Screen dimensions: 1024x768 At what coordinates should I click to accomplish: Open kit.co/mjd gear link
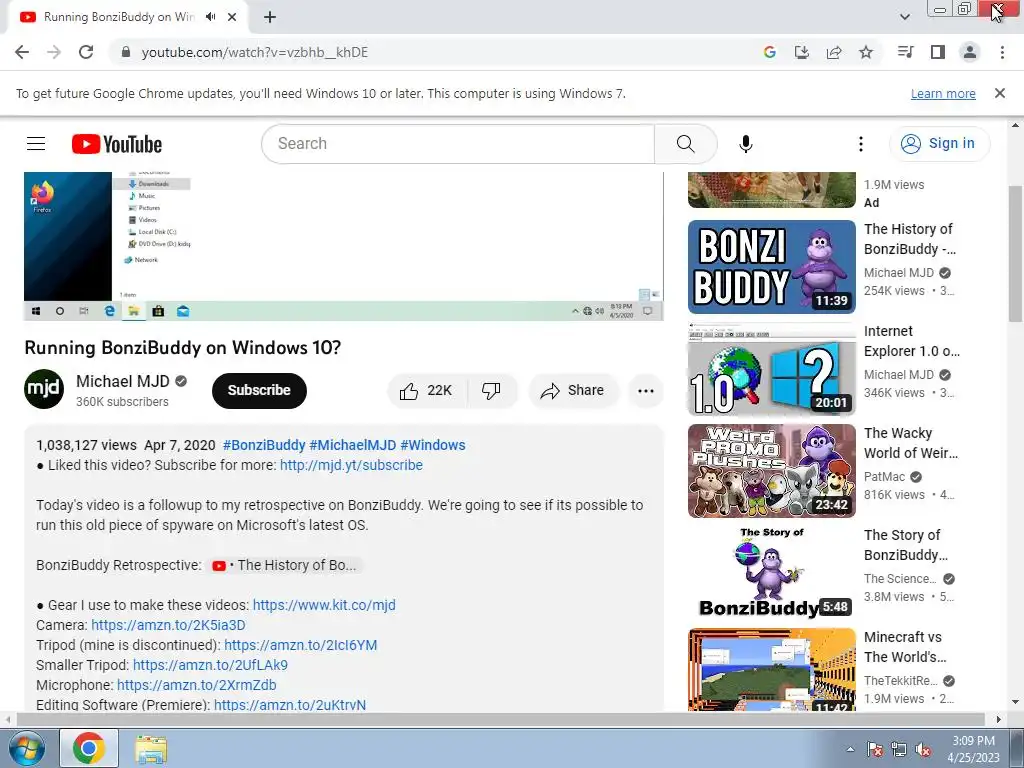pos(324,605)
